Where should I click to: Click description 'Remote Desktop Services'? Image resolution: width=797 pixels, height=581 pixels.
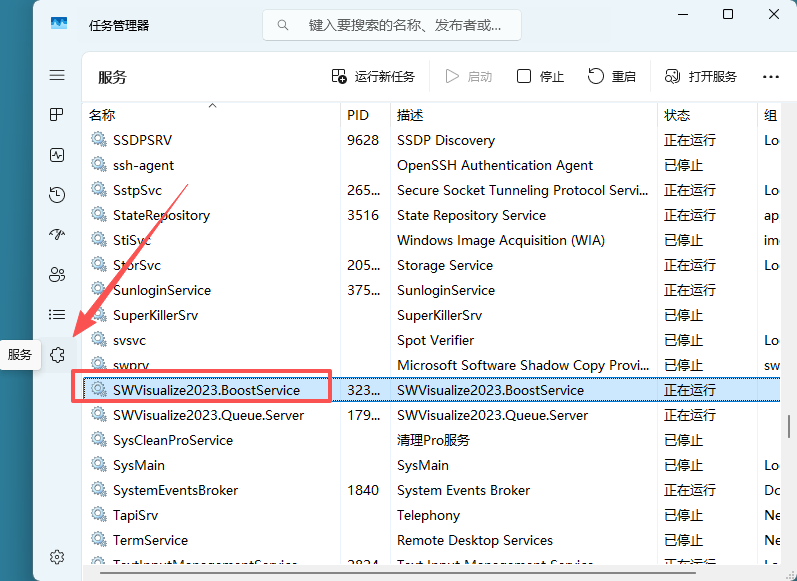point(475,540)
